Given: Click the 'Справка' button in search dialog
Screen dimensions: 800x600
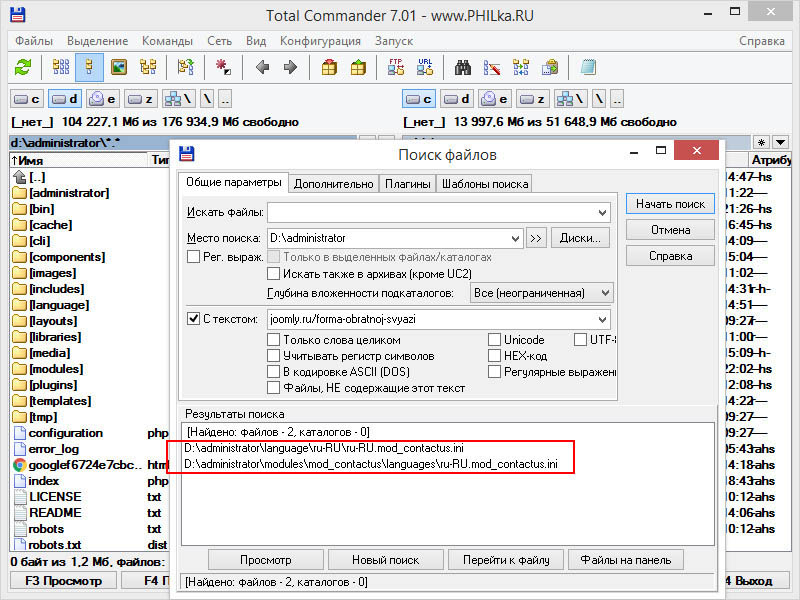Looking at the screenshot, I should click(670, 256).
